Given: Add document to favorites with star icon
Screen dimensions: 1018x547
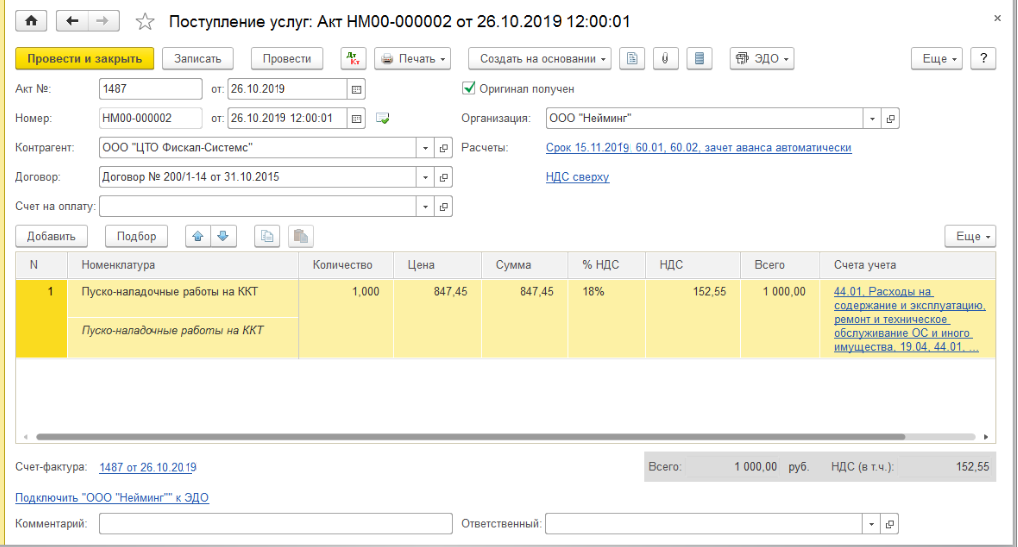Looking at the screenshot, I should (x=145, y=21).
